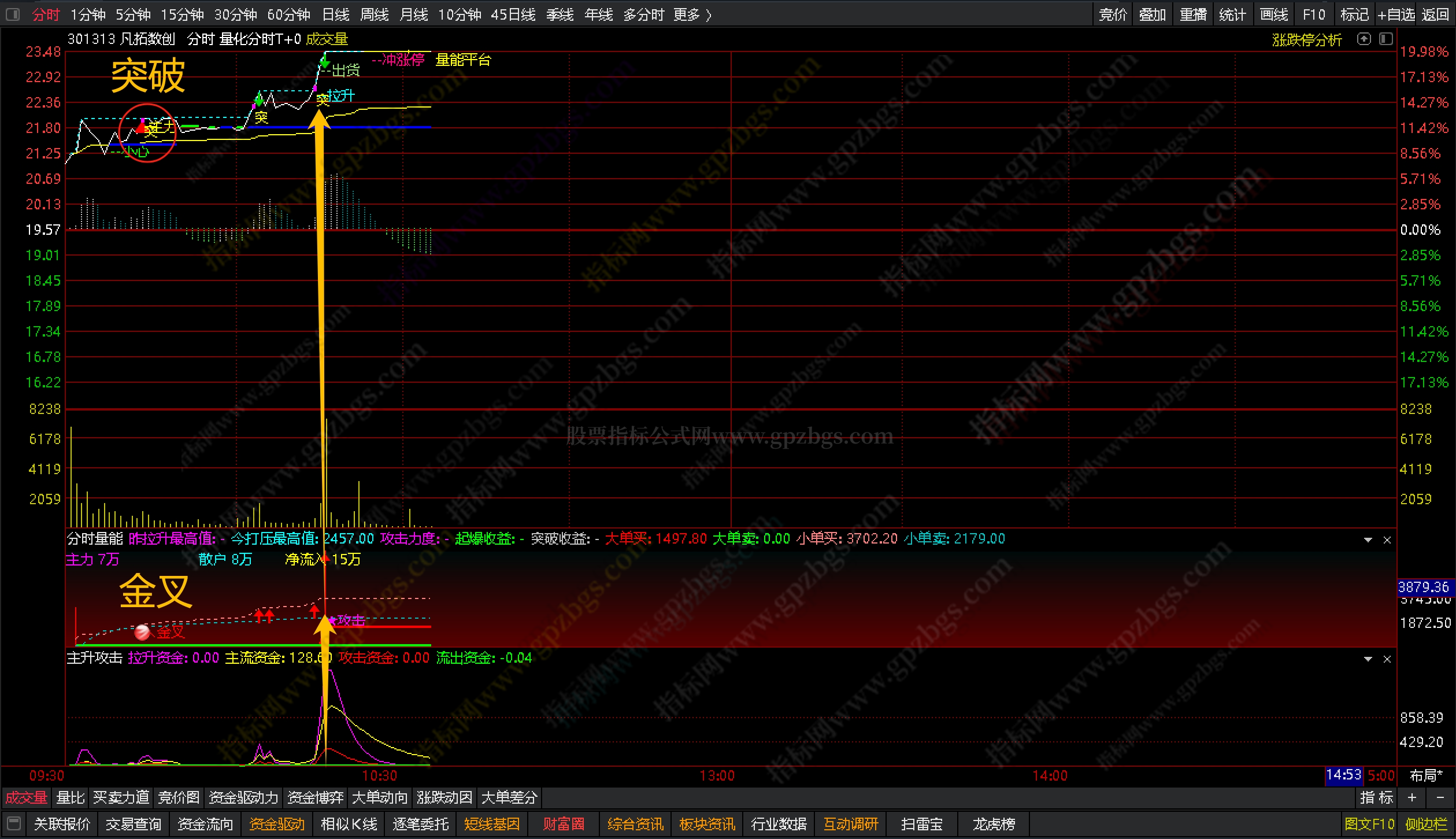Select the 5分钟 period

point(133,14)
